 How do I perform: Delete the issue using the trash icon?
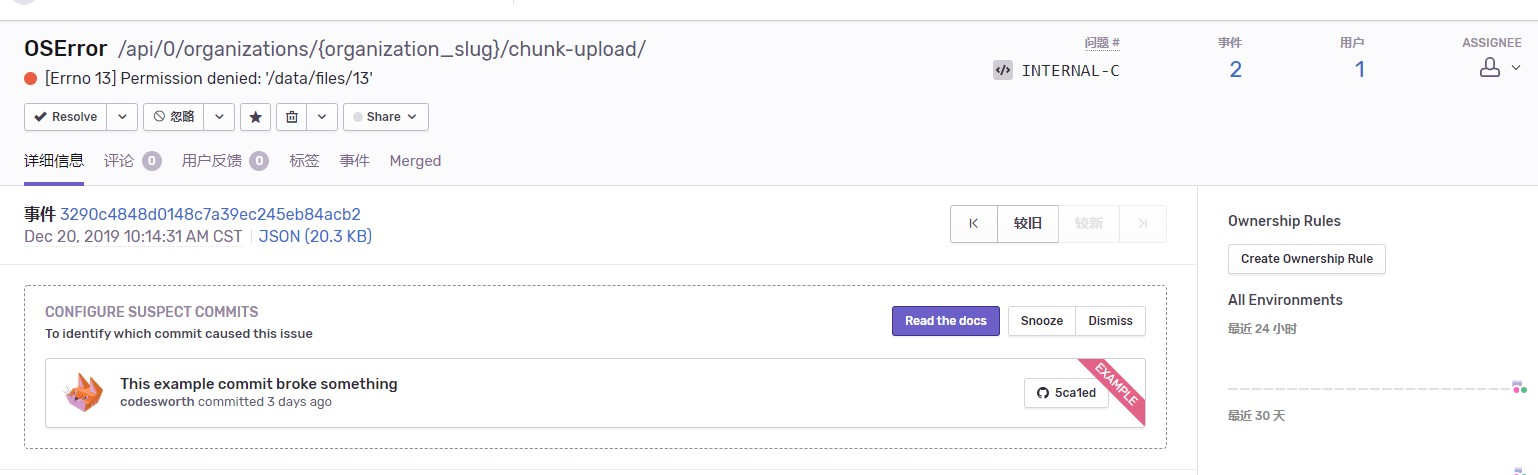pyautogui.click(x=292, y=117)
